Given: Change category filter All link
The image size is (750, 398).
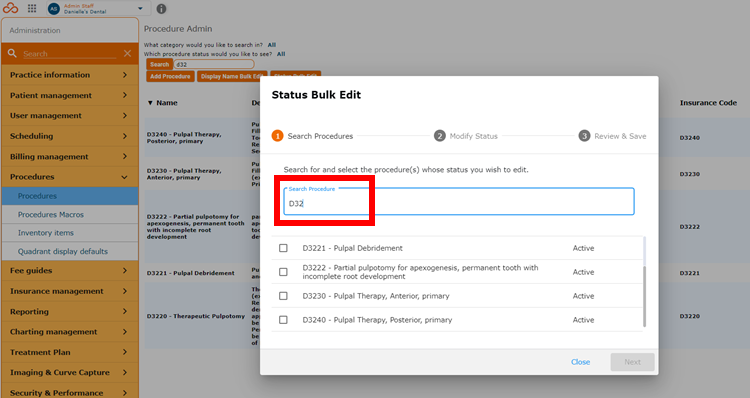Looking at the screenshot, I should tap(272, 45).
